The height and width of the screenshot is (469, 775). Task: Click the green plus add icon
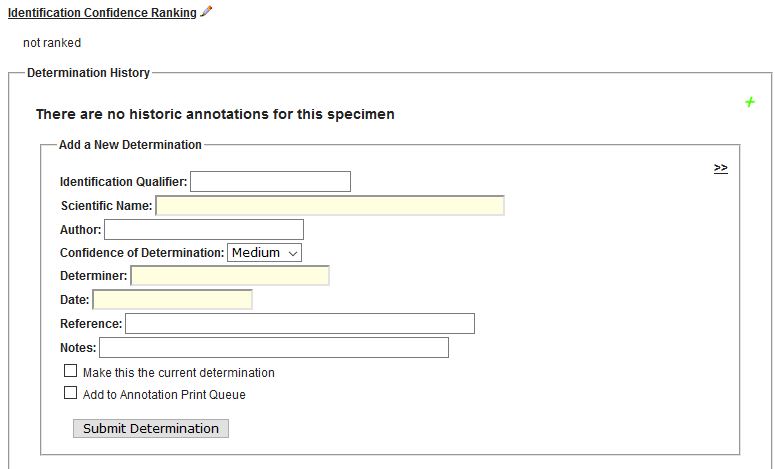click(750, 102)
